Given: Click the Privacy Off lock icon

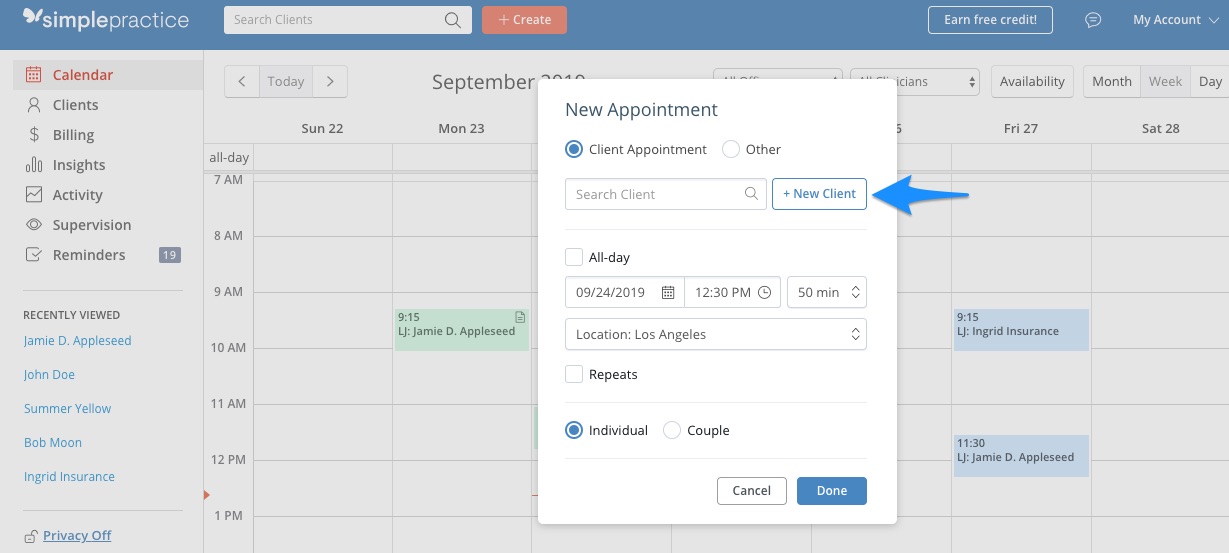Looking at the screenshot, I should point(31,536).
